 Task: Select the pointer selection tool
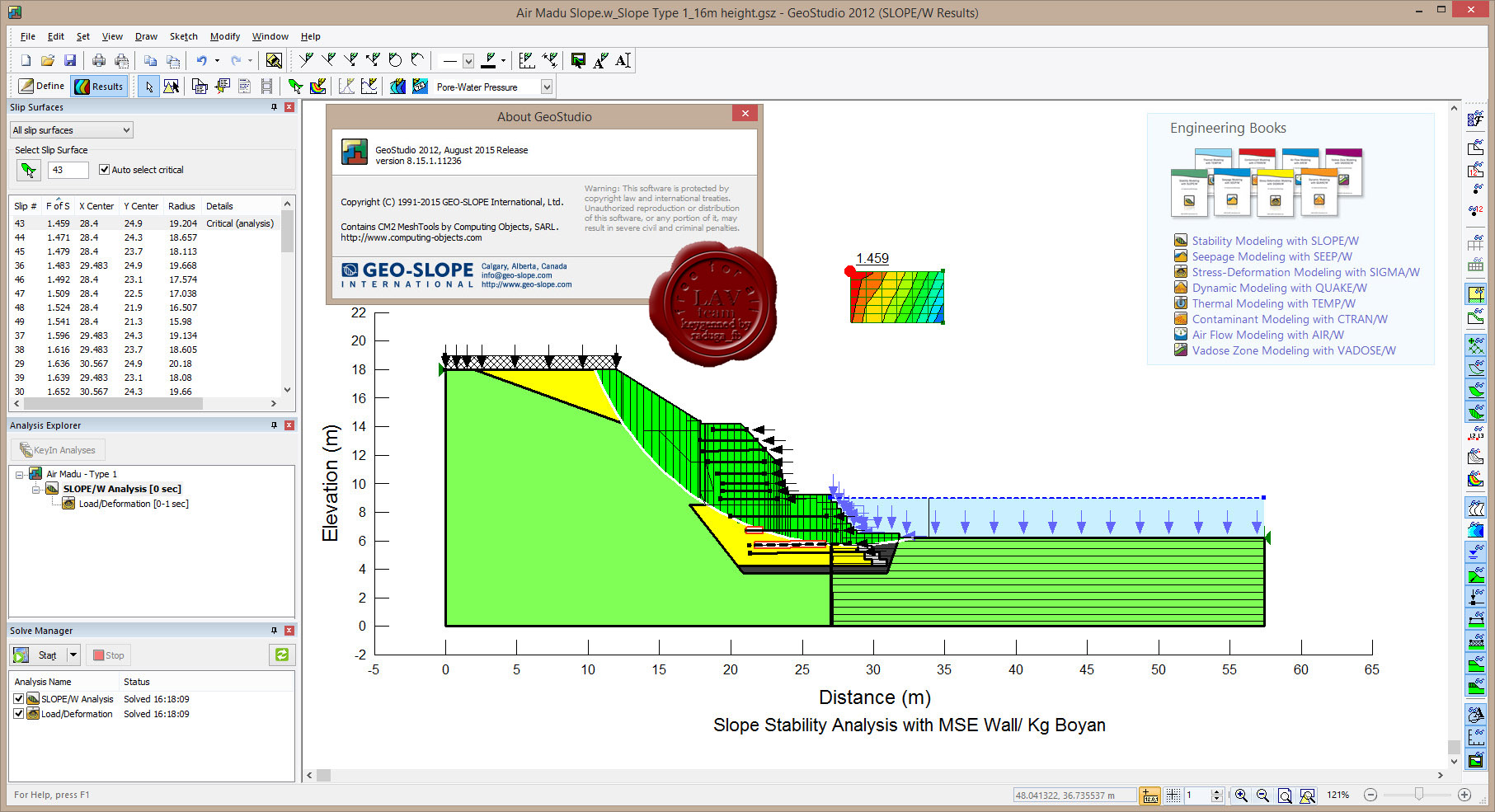pyautogui.click(x=148, y=86)
